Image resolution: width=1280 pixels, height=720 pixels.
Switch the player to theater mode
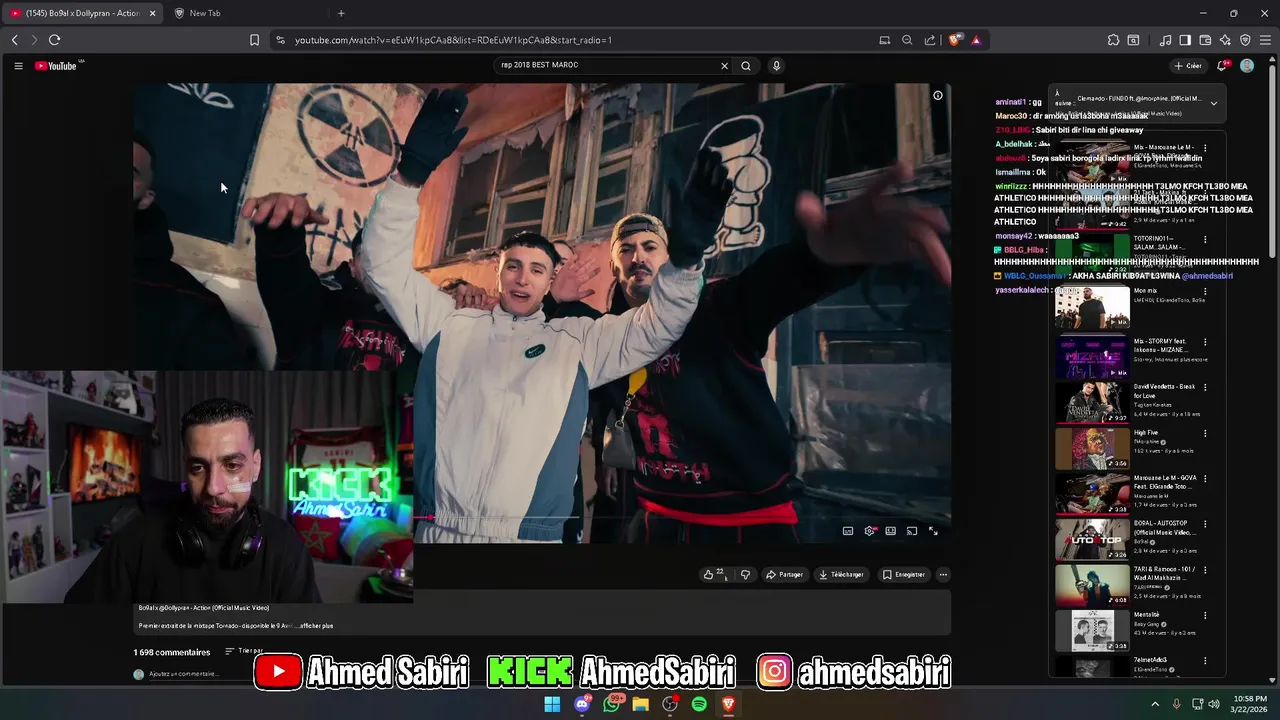coord(890,531)
